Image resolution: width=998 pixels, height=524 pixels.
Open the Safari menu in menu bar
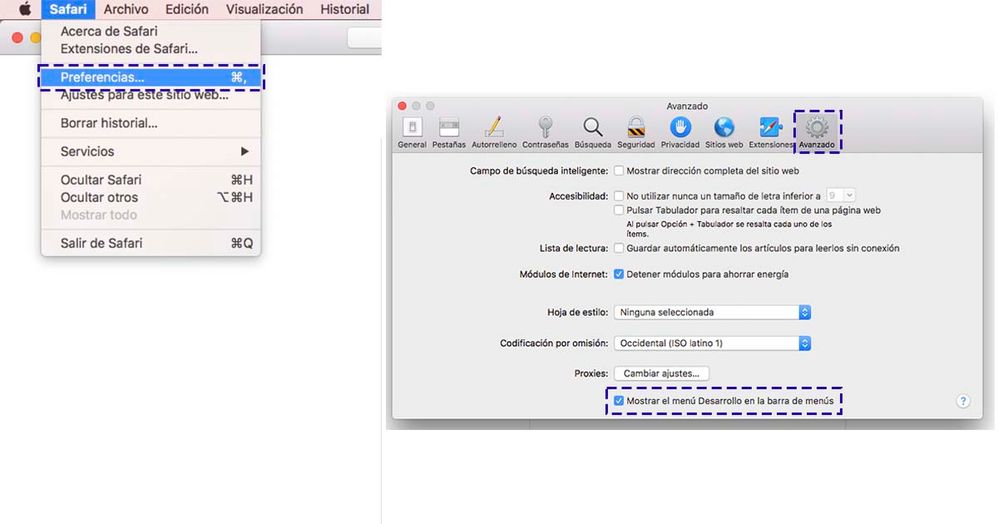click(x=68, y=9)
